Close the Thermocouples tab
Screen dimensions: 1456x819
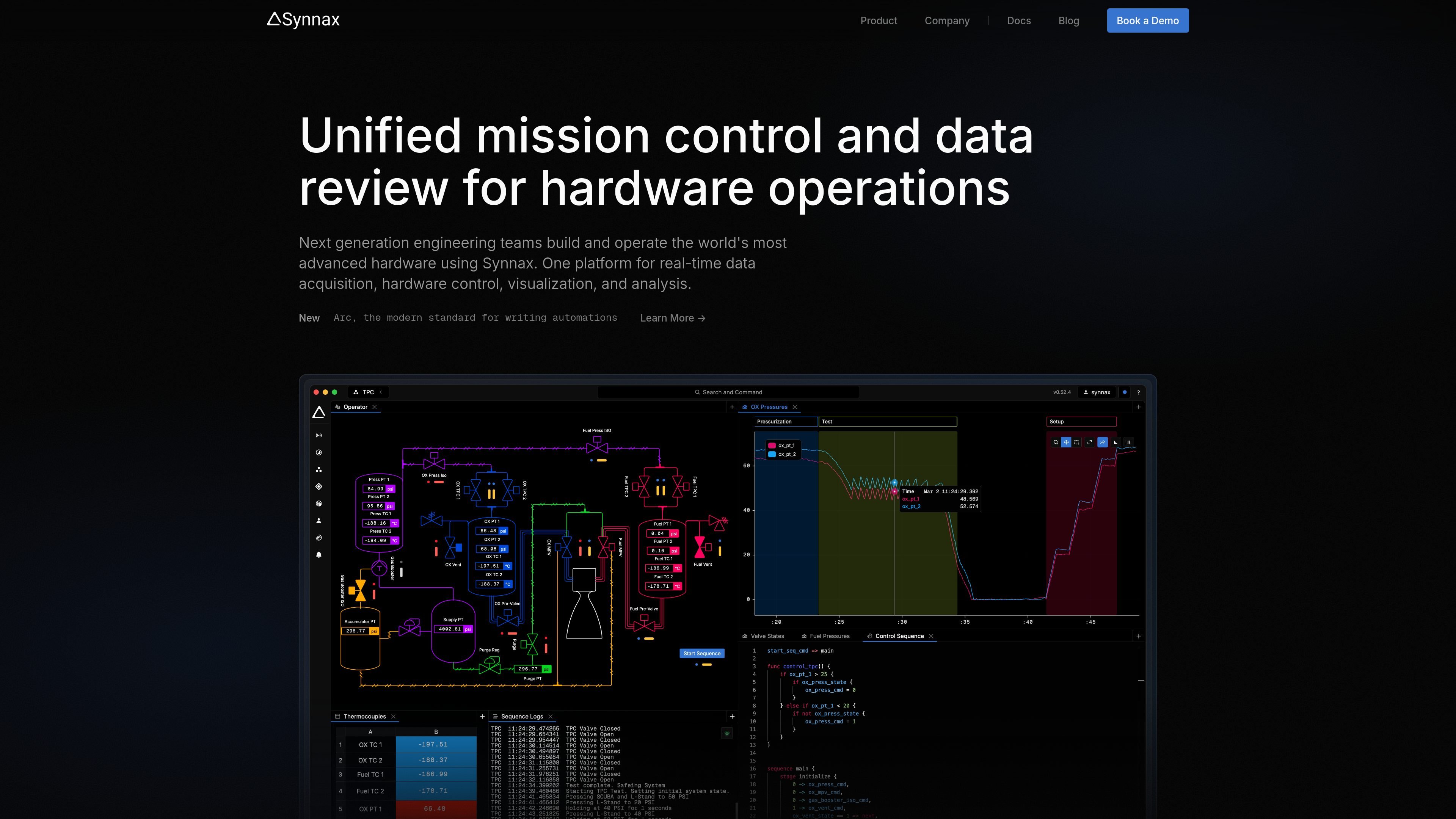point(394,717)
